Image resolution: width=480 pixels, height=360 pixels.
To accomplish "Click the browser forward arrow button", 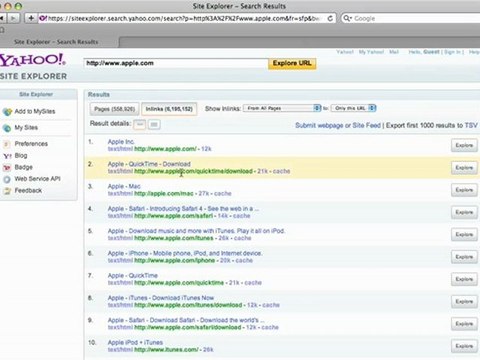I will 13,18.
